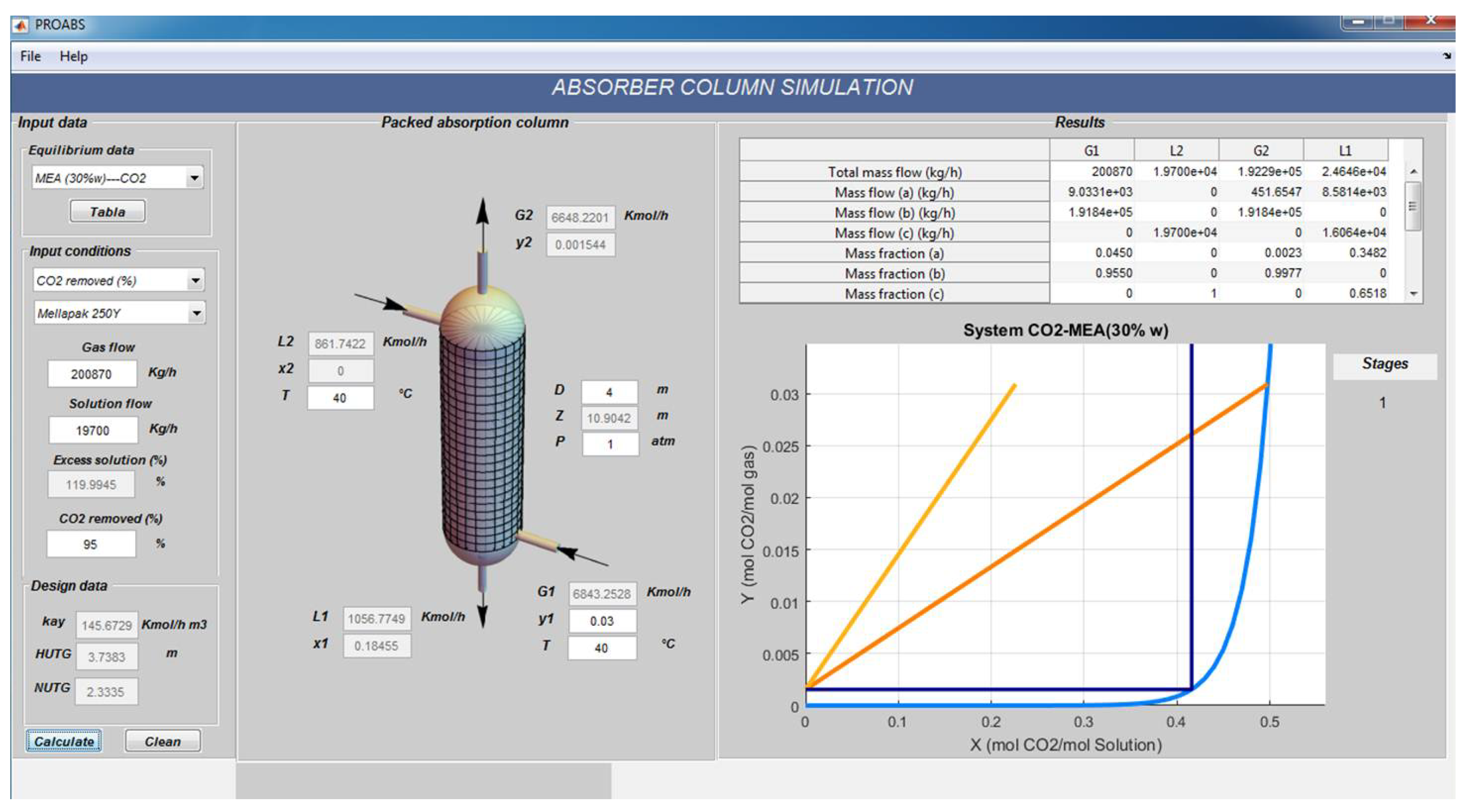Open the Help menu
The height and width of the screenshot is (812, 1468).
73,56
